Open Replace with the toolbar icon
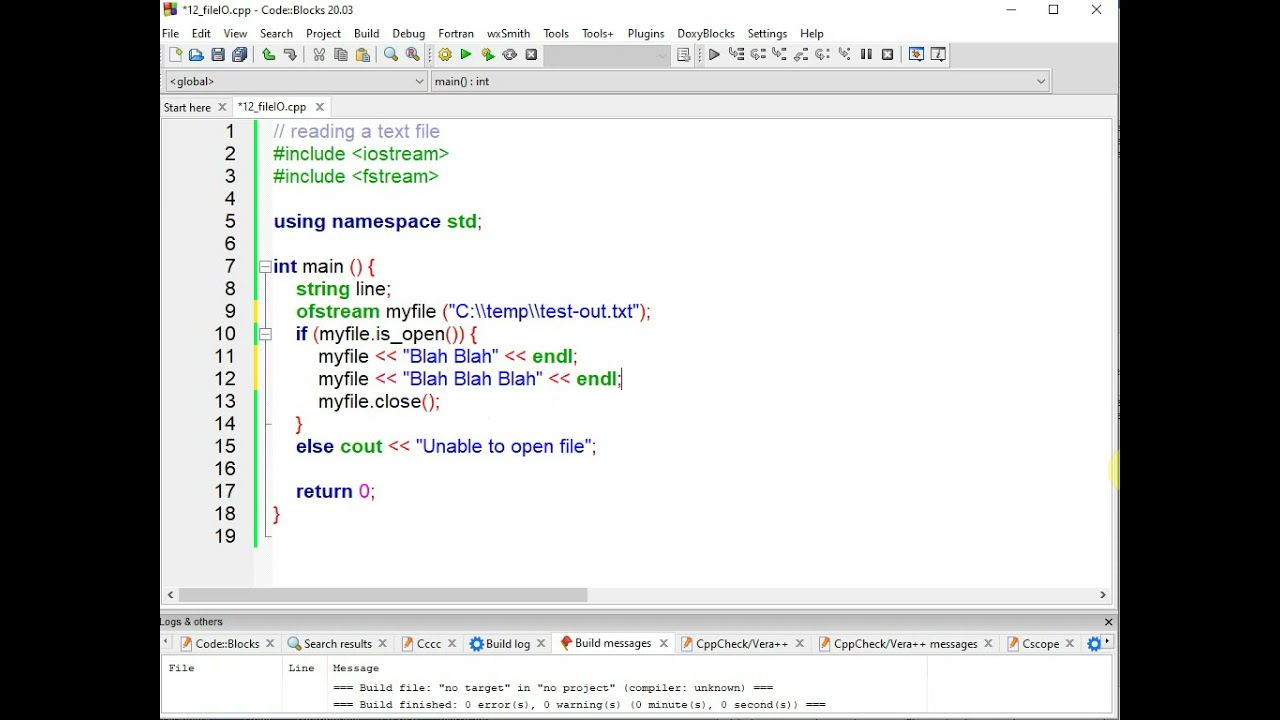The width and height of the screenshot is (1280, 720). pos(412,55)
